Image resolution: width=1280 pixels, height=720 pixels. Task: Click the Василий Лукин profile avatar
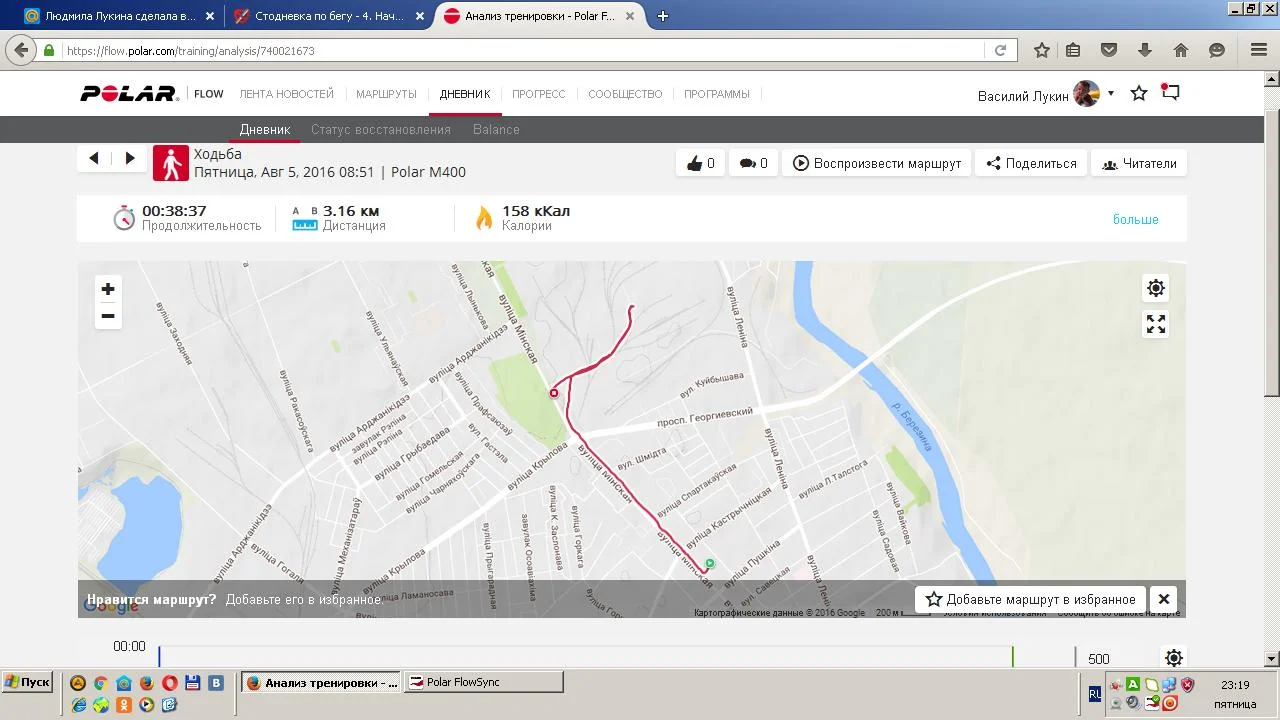point(1086,94)
